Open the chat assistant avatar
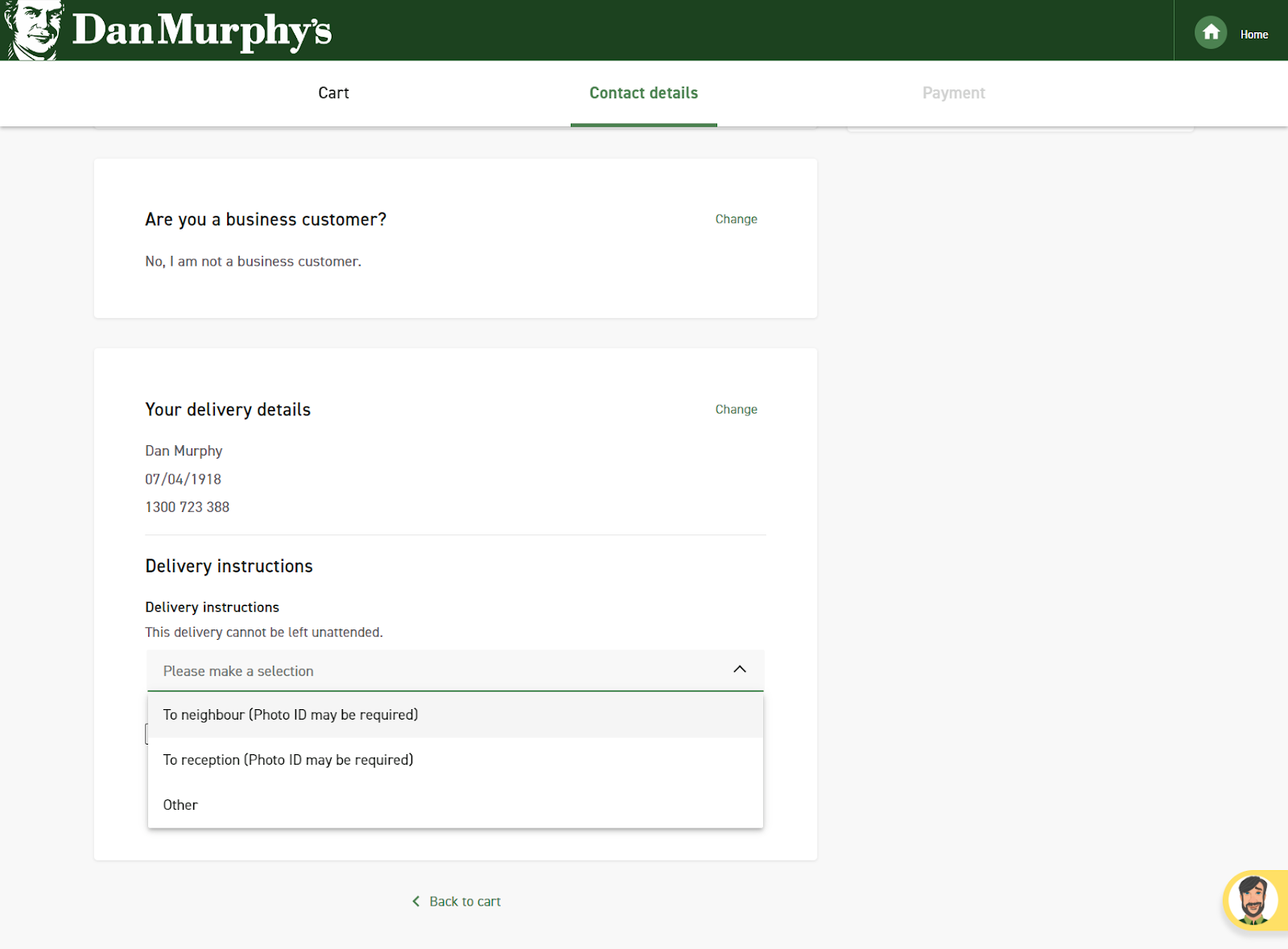The height and width of the screenshot is (949, 1288). point(1253,899)
